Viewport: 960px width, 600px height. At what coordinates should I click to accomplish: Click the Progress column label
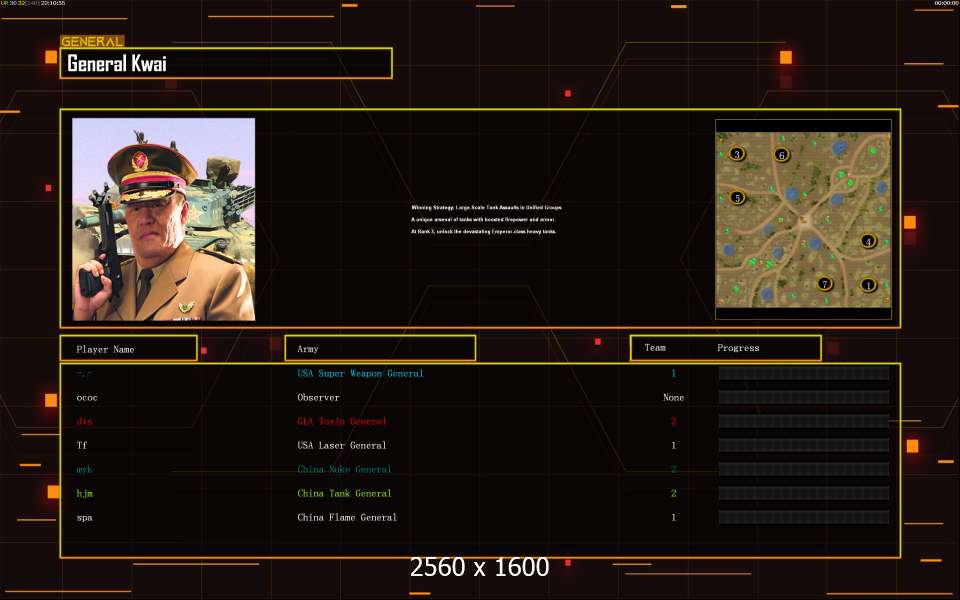click(738, 348)
